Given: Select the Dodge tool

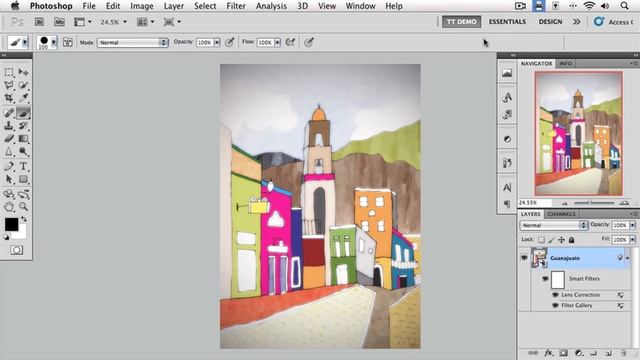Looking at the screenshot, I should tap(23, 152).
